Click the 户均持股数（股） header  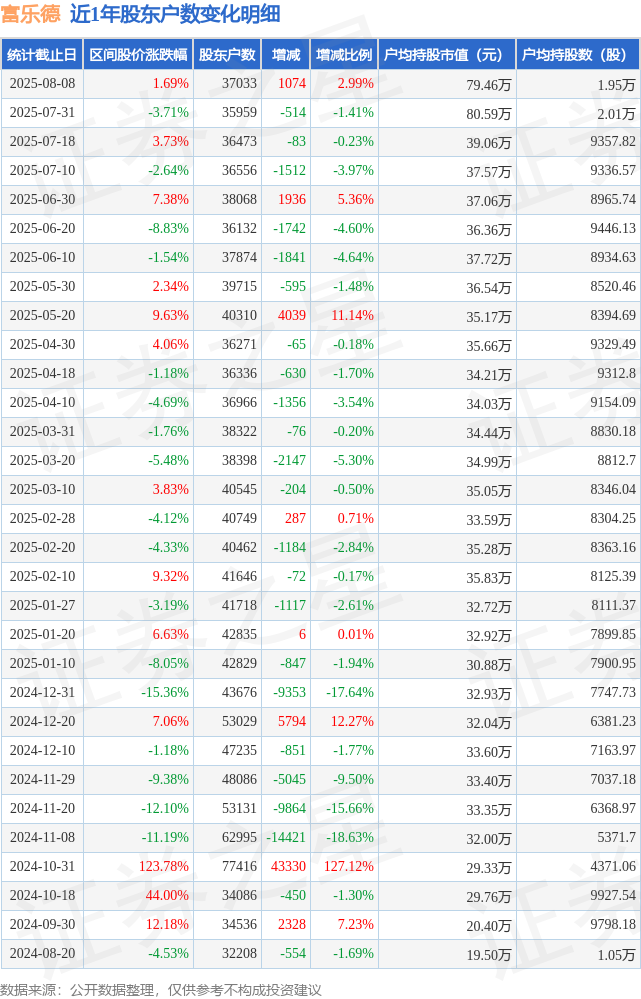coord(579,55)
